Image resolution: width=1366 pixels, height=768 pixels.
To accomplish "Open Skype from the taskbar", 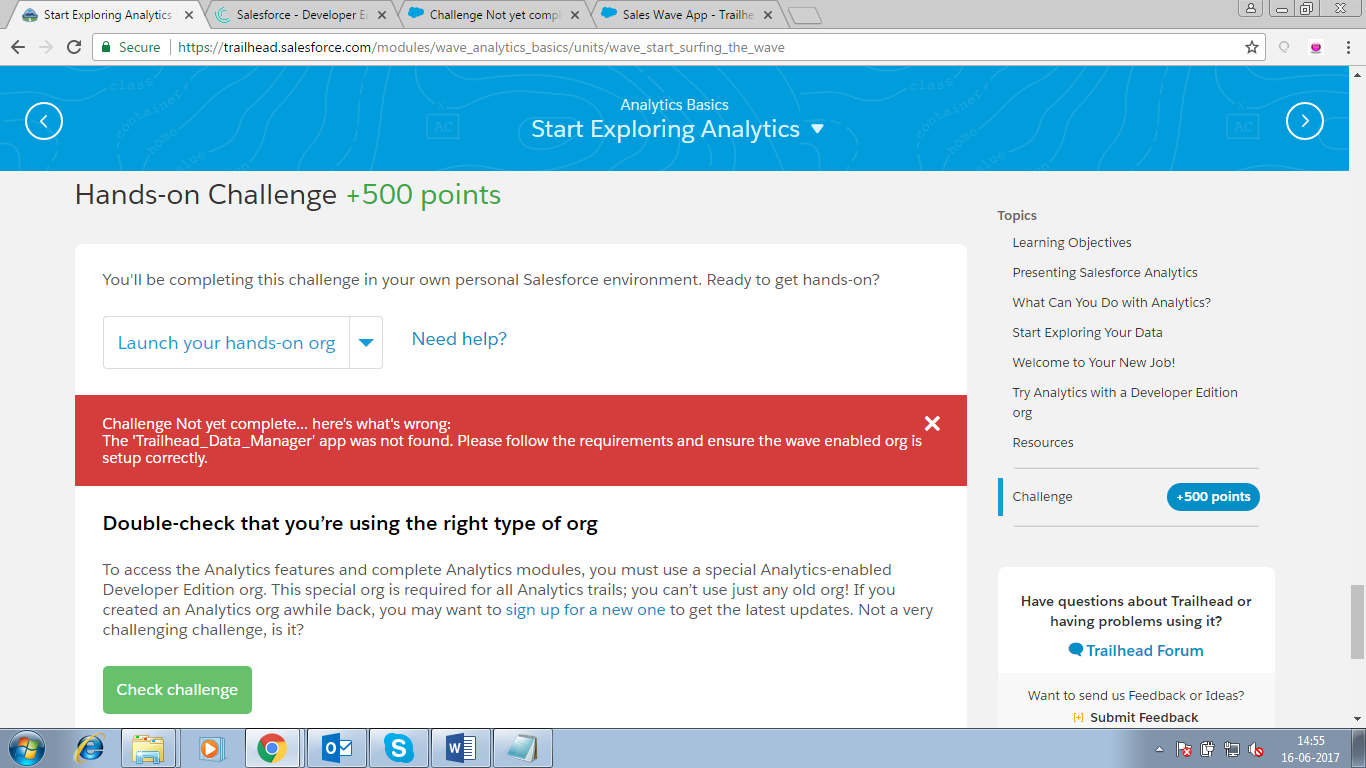I will coord(399,748).
